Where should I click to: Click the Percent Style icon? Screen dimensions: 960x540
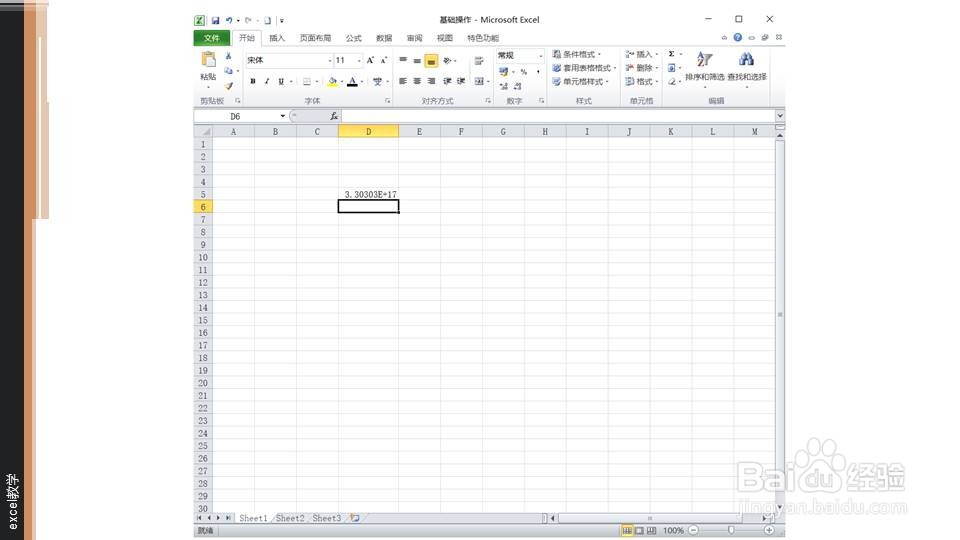pyautogui.click(x=523, y=72)
